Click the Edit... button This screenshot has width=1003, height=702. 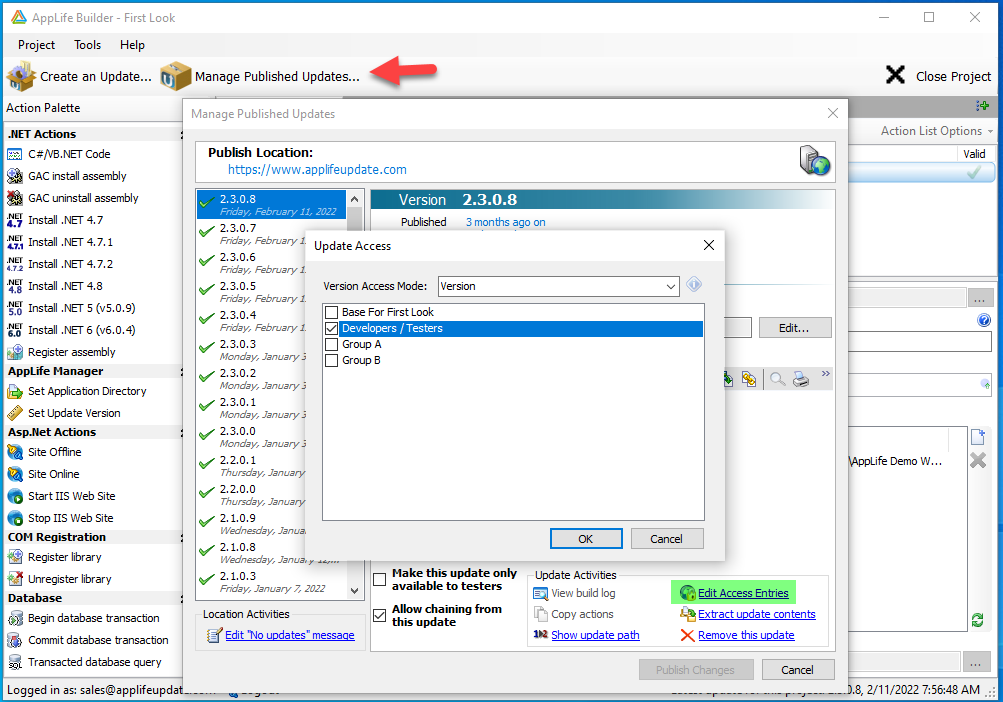pyautogui.click(x=794, y=328)
